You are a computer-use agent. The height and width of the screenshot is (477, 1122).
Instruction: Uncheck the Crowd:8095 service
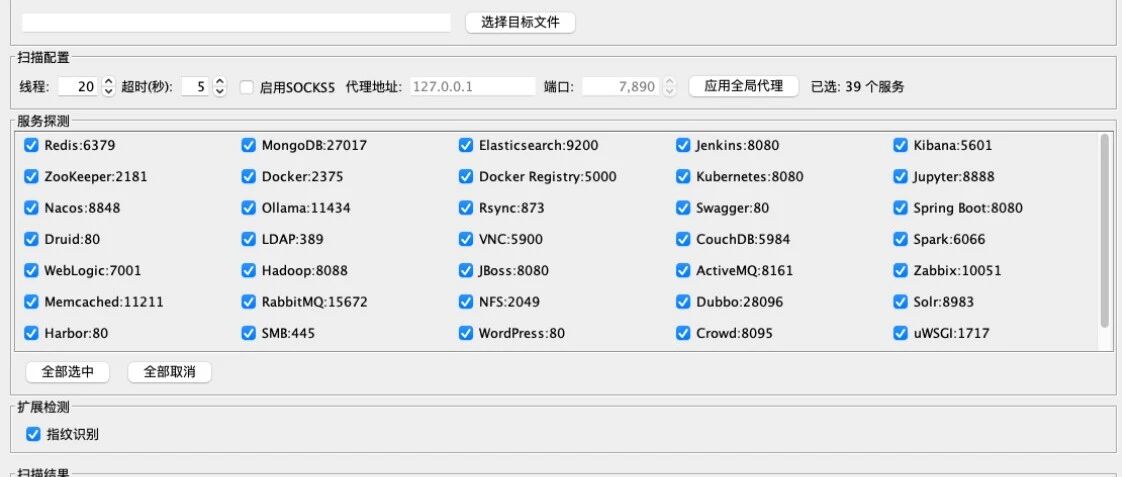(x=683, y=333)
